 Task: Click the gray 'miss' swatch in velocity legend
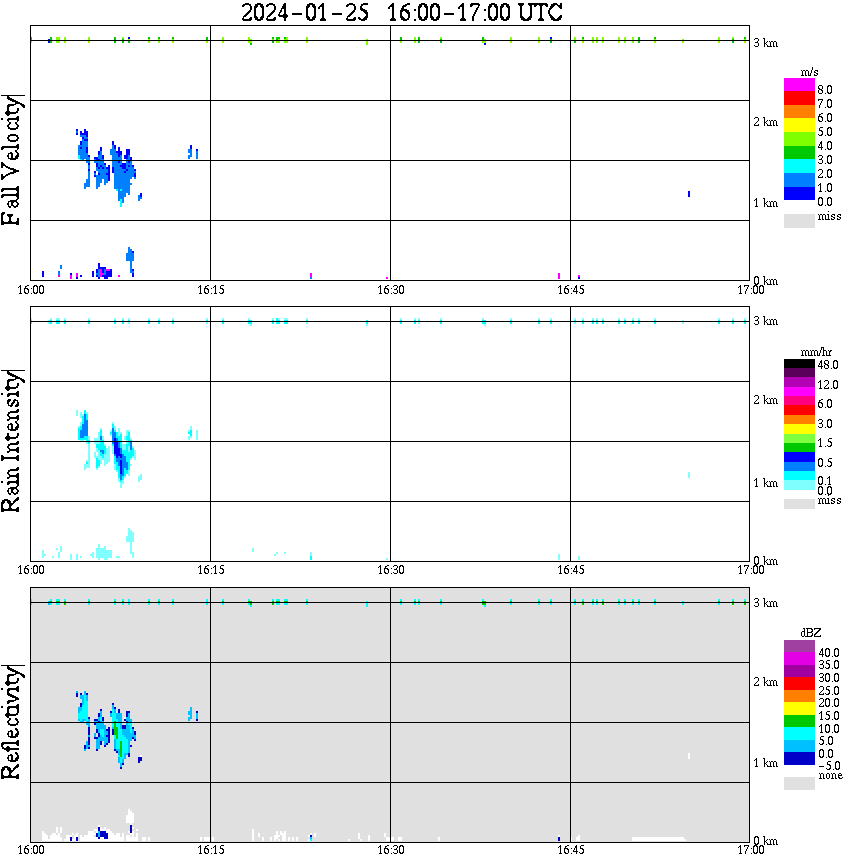click(799, 220)
